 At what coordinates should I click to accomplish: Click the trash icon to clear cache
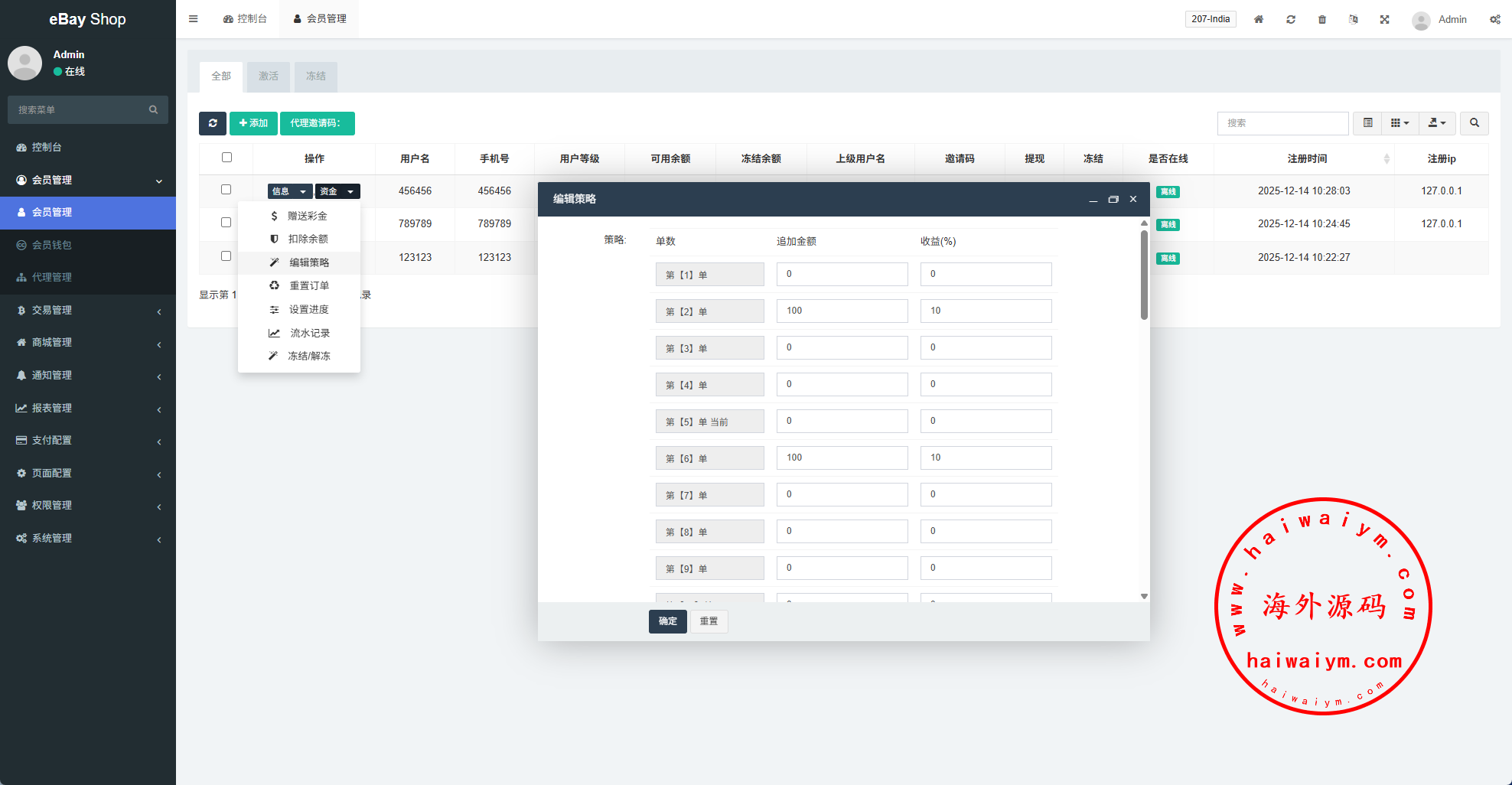pos(1321,19)
